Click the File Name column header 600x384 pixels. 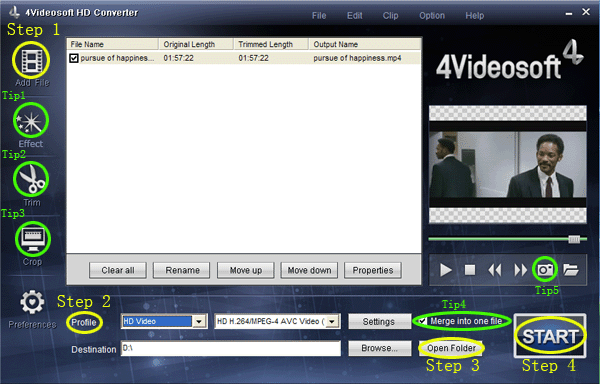[113, 44]
